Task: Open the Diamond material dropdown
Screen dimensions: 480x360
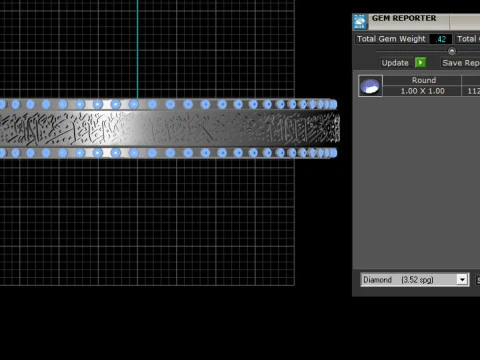Action: coord(415,280)
